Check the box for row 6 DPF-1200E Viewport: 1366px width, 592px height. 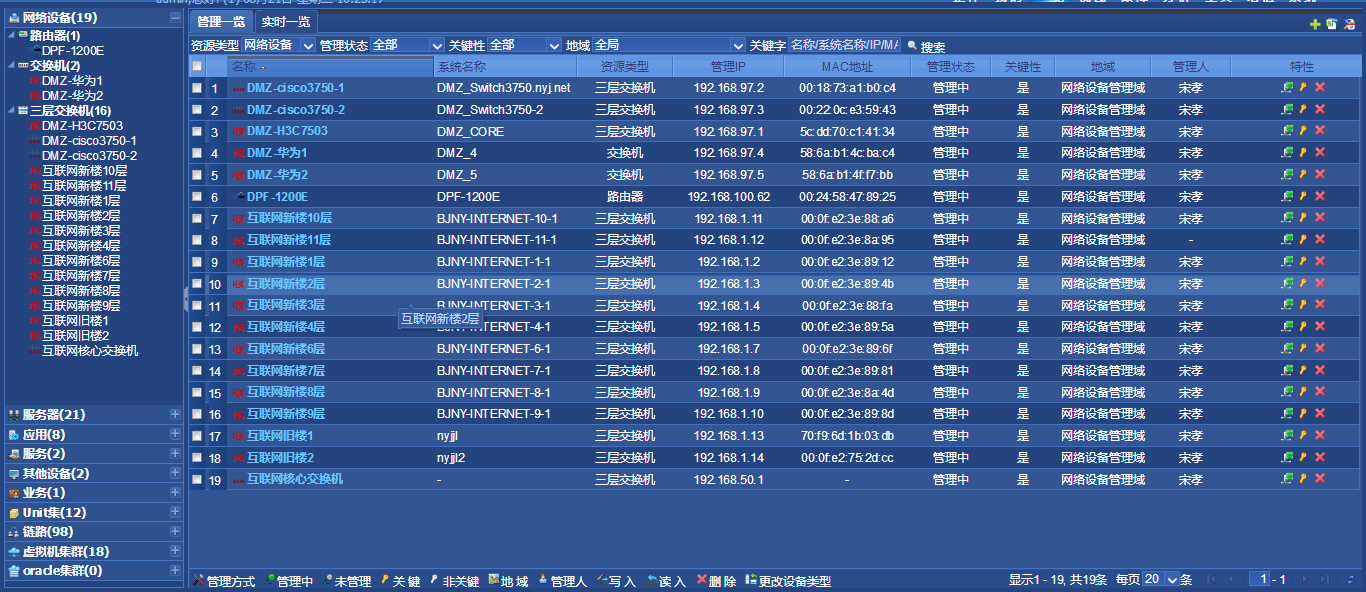click(197, 197)
